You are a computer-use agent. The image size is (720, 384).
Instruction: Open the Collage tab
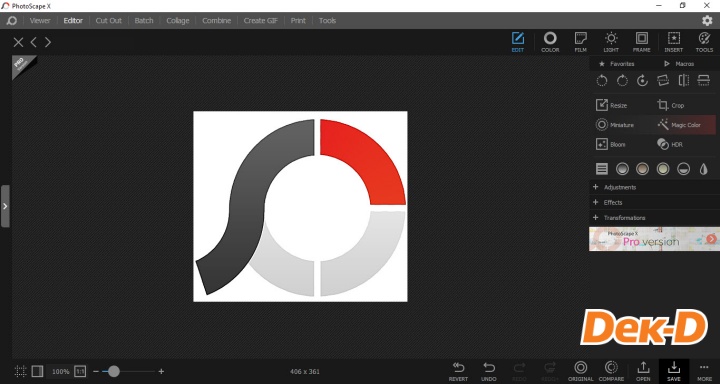point(178,21)
